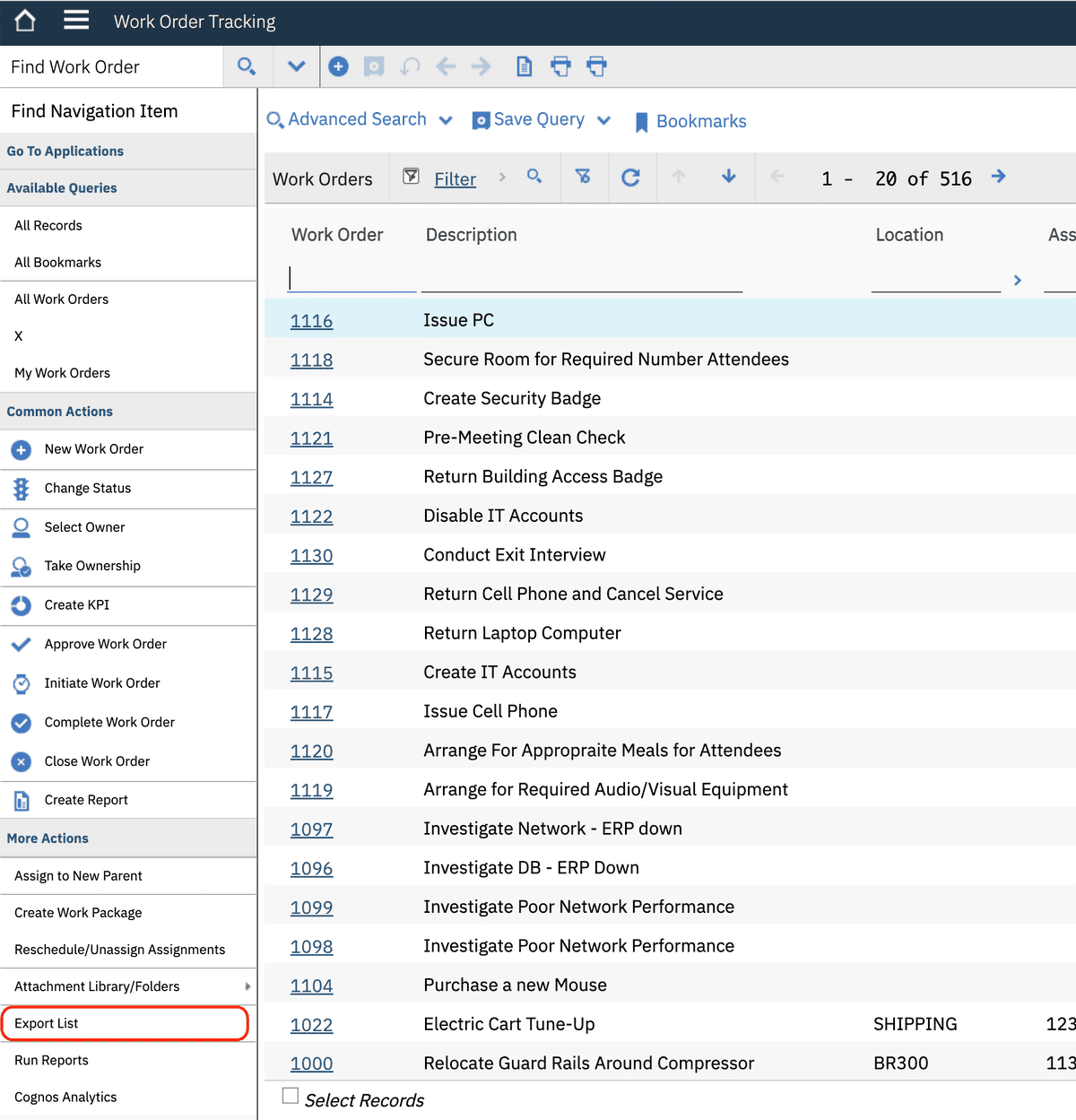
Task: Open the Clear Changes (revert) toolbar icon
Action: 410,65
